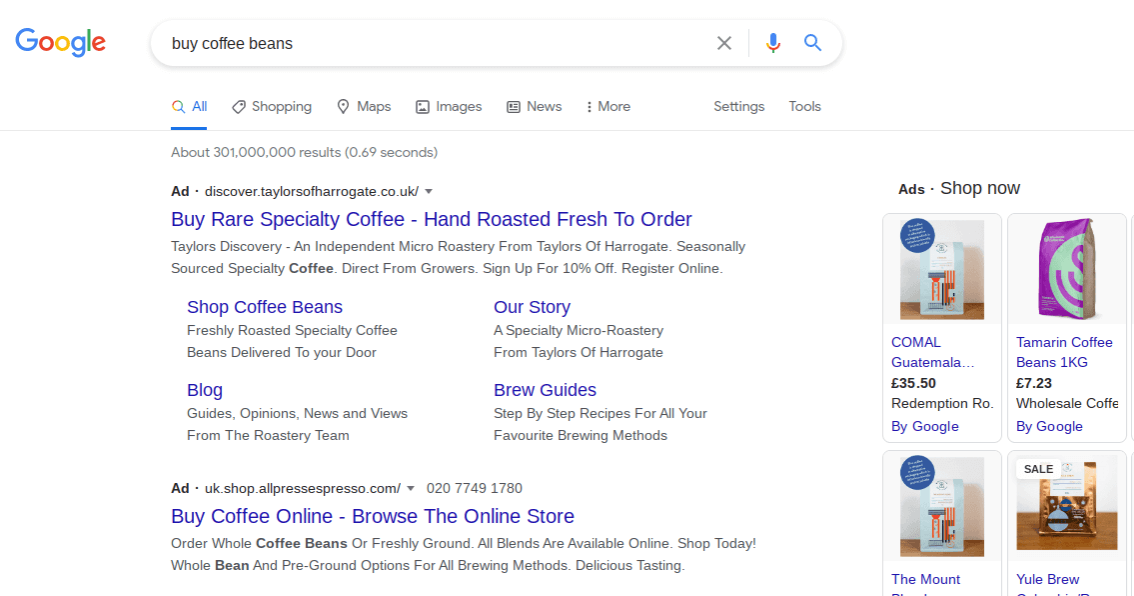Open the Blog sitelink
This screenshot has height=596, width=1134.
[205, 390]
